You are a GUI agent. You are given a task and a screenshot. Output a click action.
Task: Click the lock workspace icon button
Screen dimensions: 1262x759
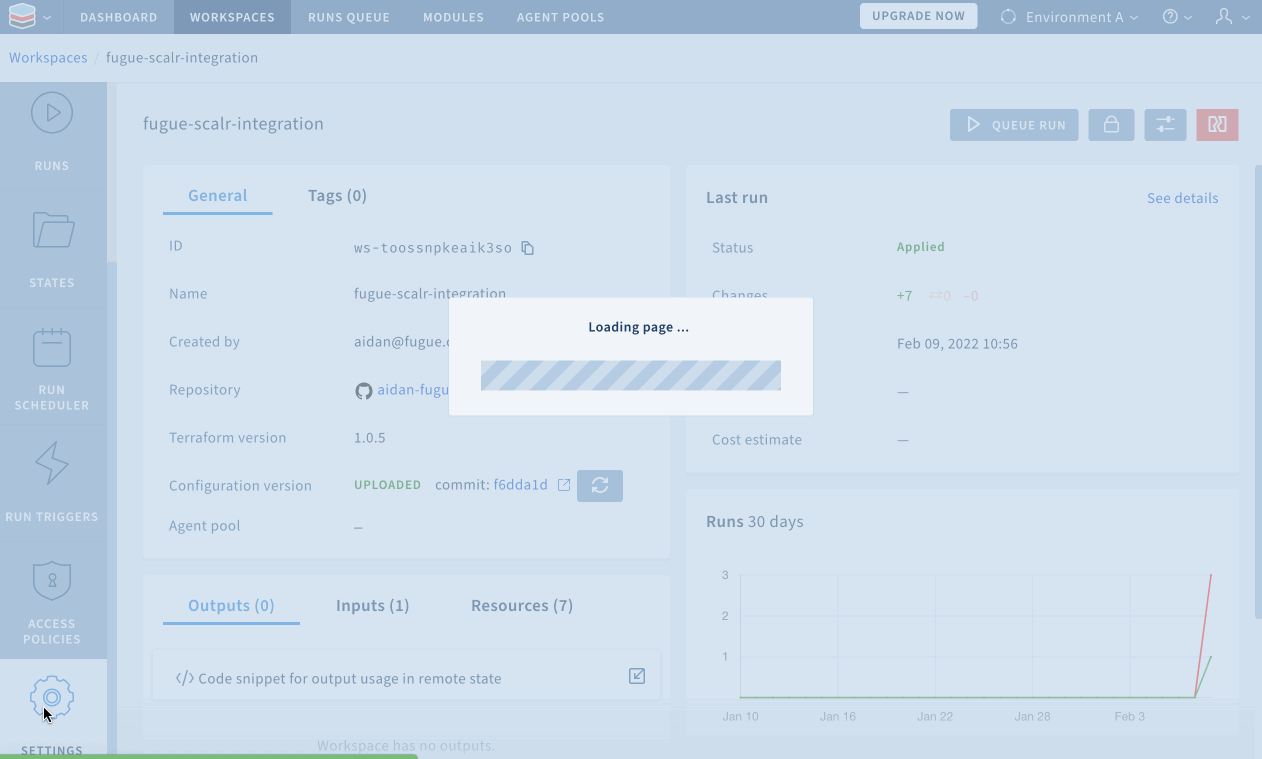click(x=1110, y=125)
